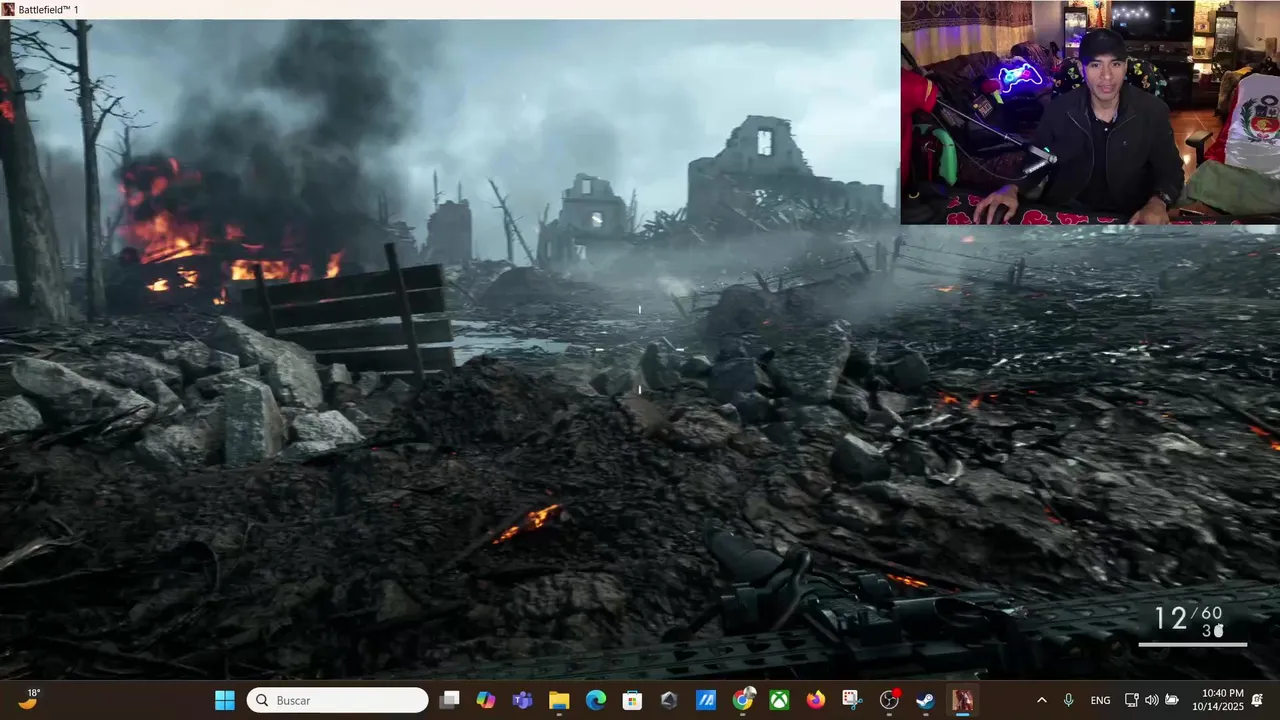Screen dimensions: 1280x720
Task: Launch Firefox from the taskbar
Action: click(816, 700)
